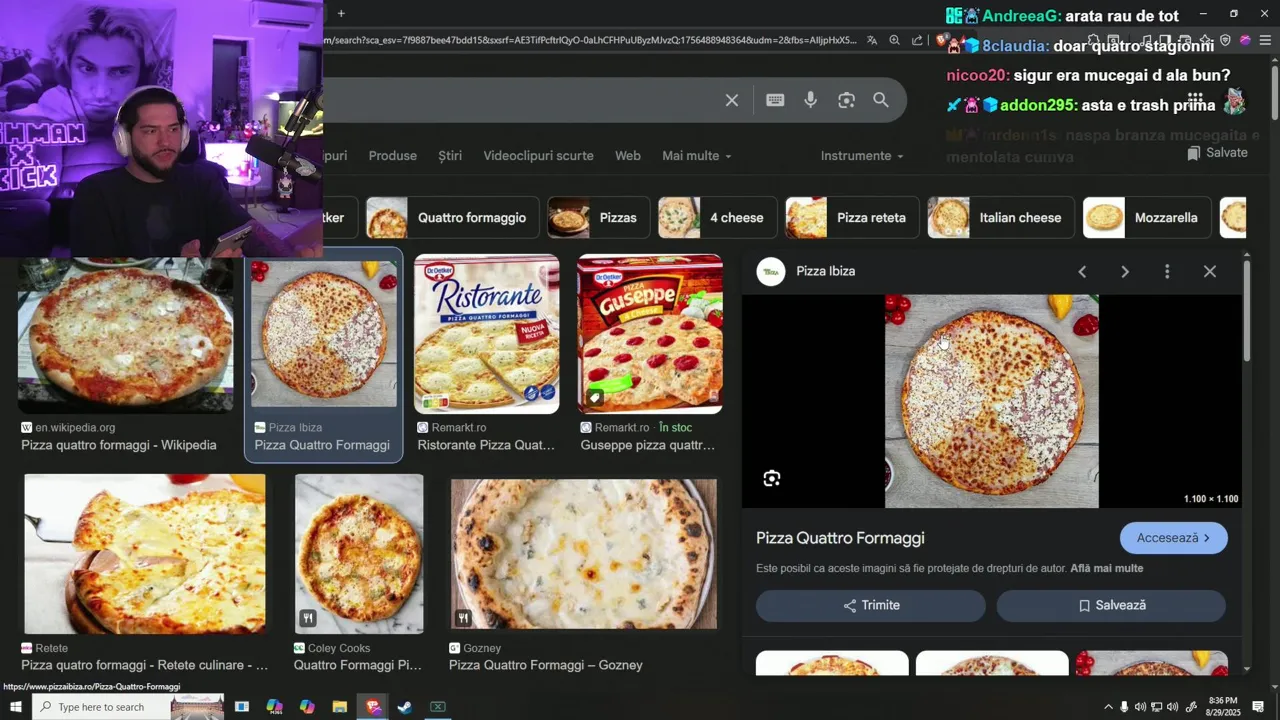Viewport: 1280px width, 720px height.
Task: Open the Coley Cooks pizza image
Action: coord(359,554)
